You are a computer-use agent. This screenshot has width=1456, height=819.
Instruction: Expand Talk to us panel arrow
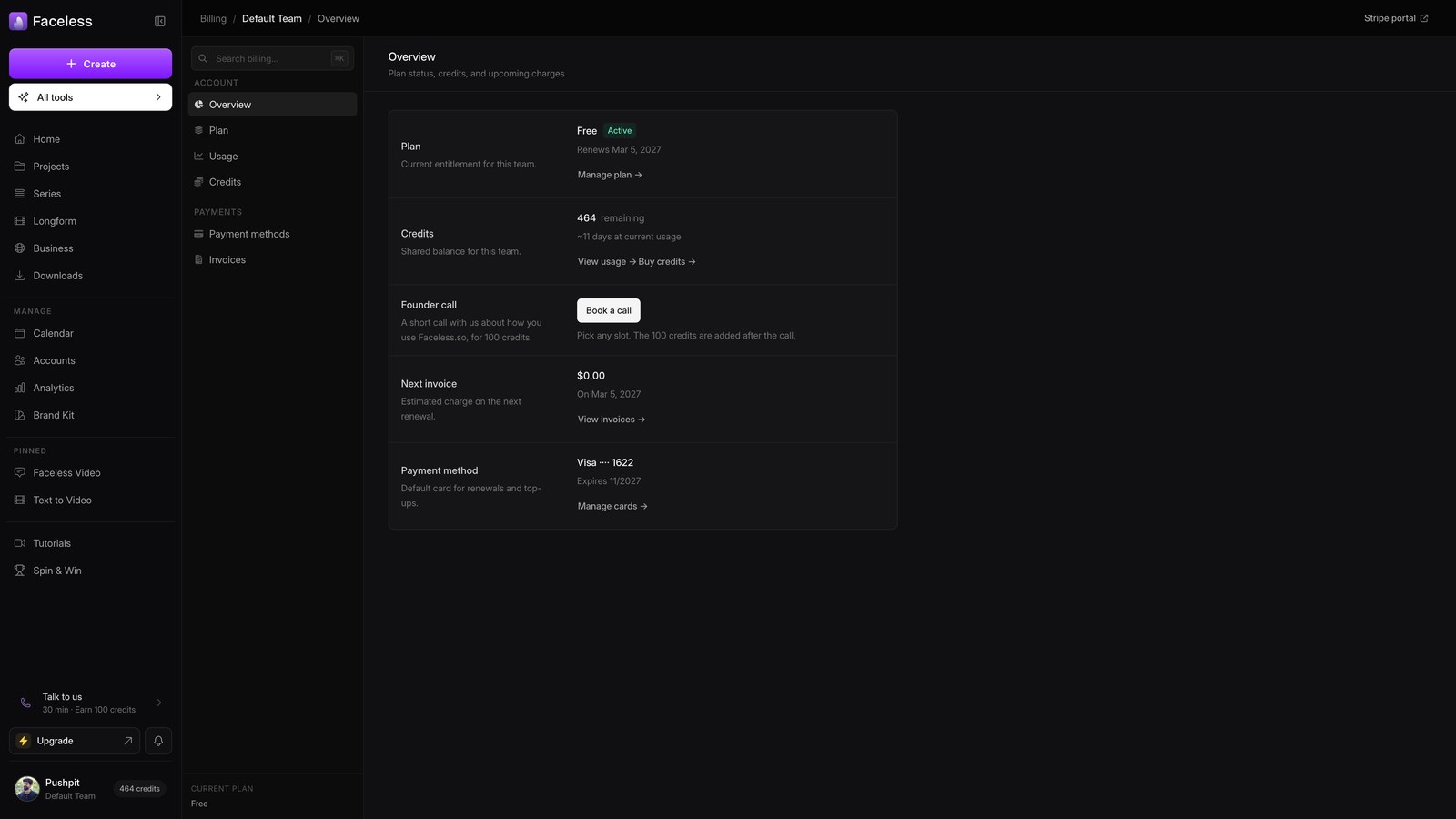click(x=159, y=703)
